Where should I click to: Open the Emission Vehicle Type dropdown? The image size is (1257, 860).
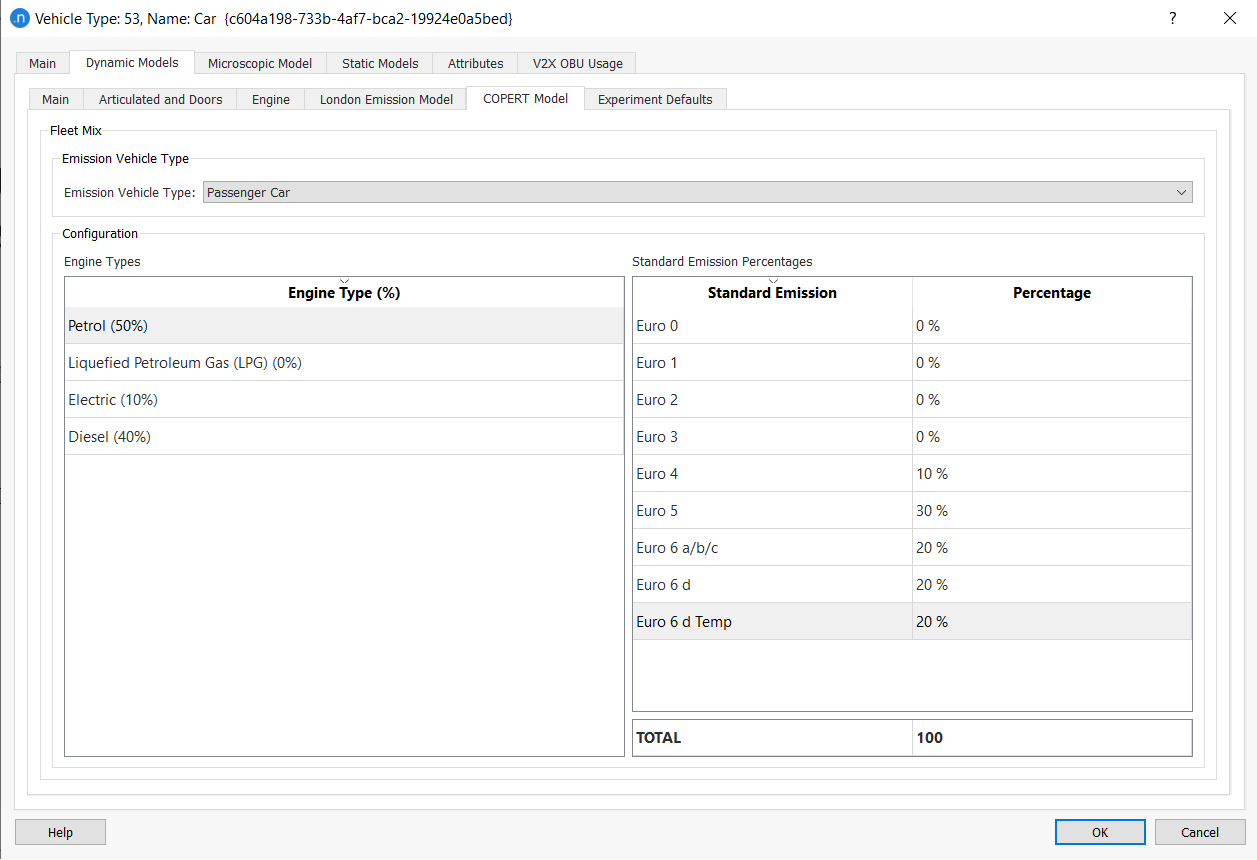[x=697, y=192]
